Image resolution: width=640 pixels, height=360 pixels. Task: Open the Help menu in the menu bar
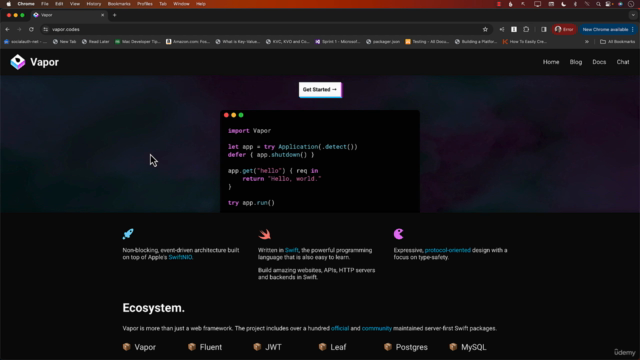[x=201, y=4]
